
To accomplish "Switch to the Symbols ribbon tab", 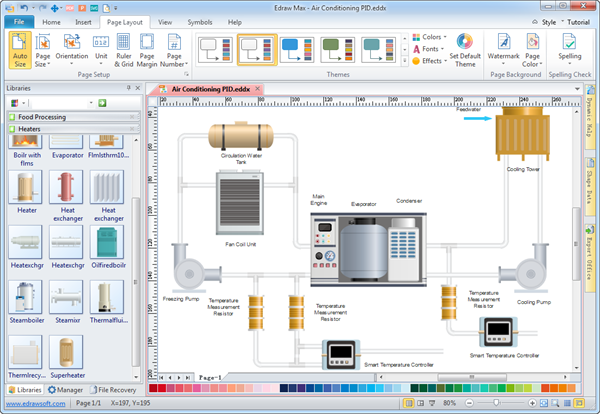I will pos(198,21).
